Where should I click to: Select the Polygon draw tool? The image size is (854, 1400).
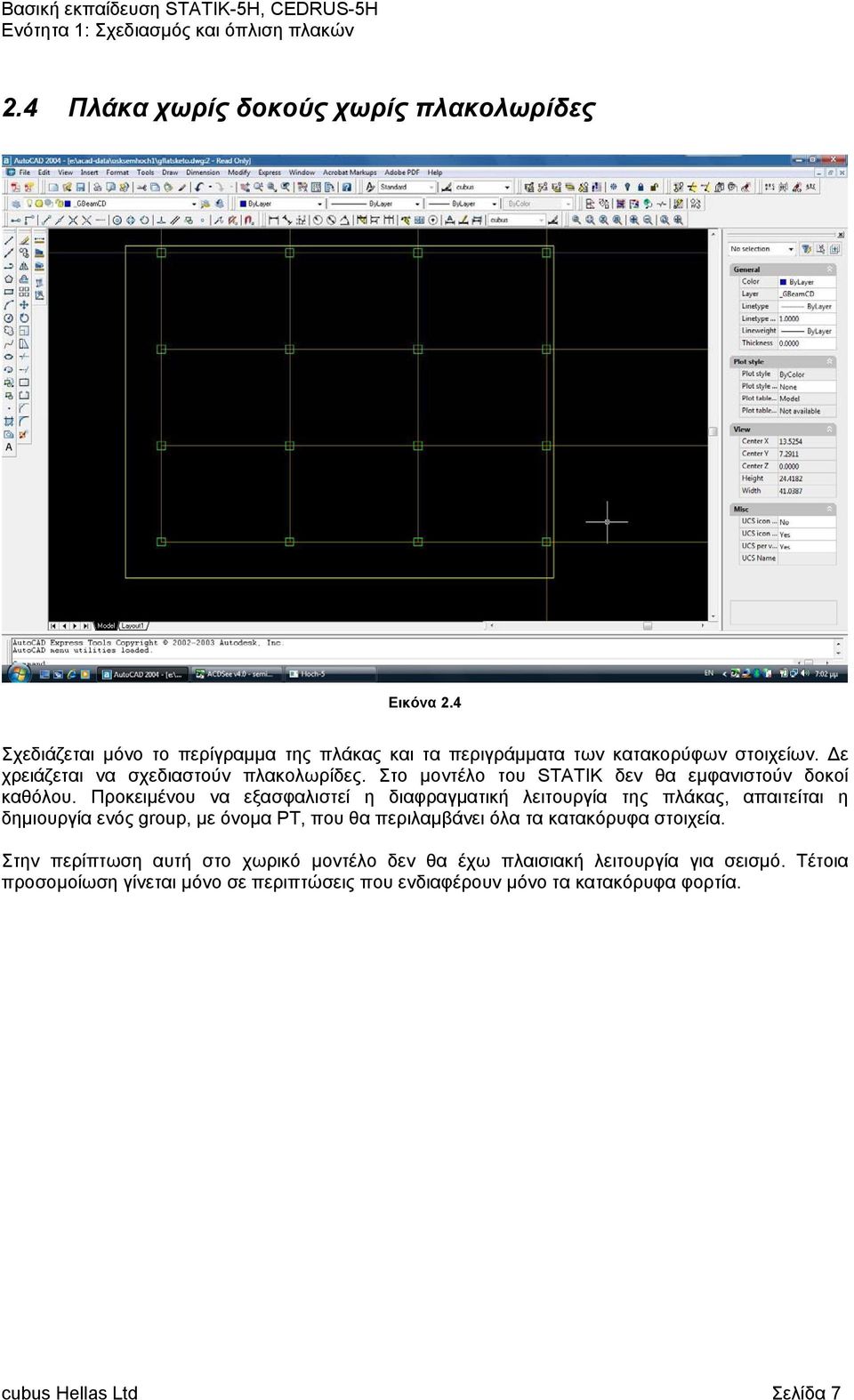click(x=9, y=278)
